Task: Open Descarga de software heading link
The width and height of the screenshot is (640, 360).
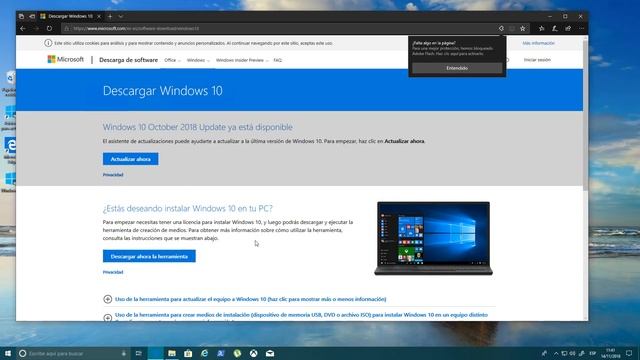Action: pyautogui.click(x=128, y=60)
